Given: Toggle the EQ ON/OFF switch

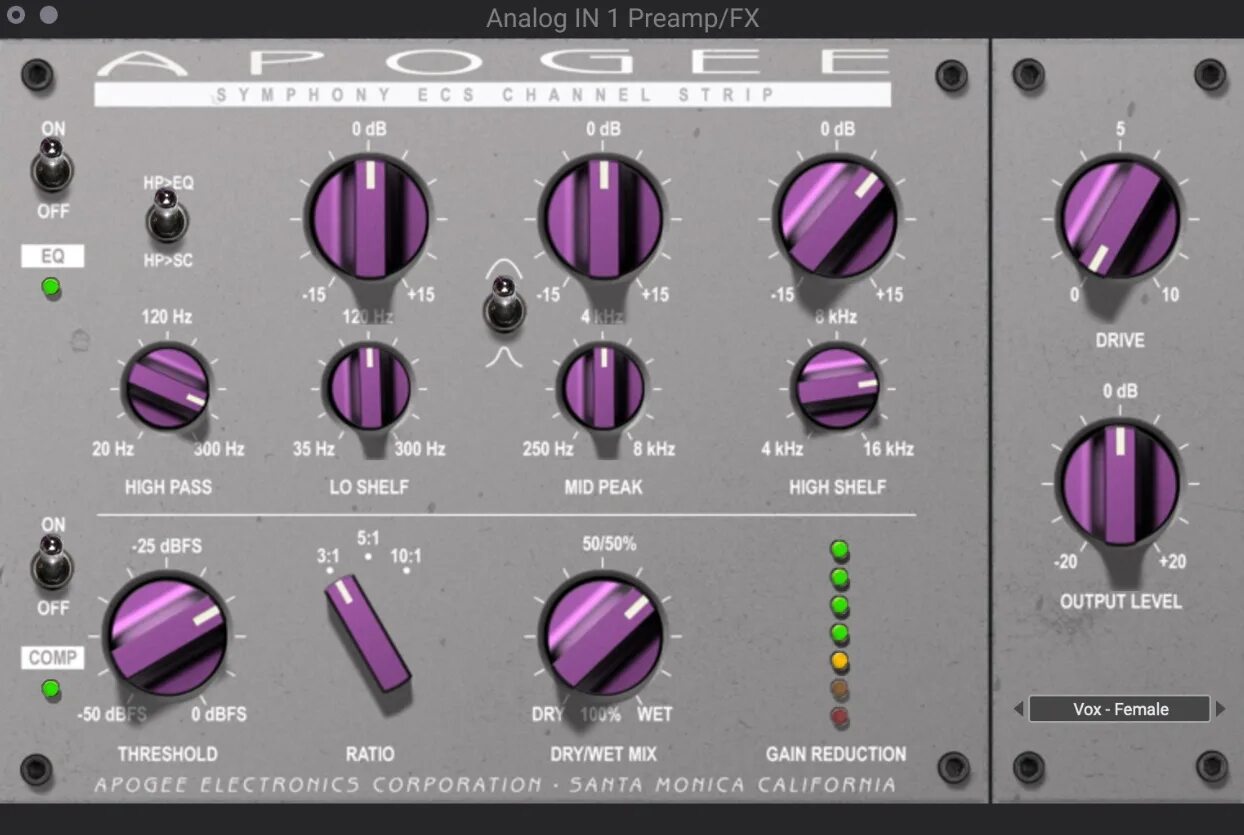Looking at the screenshot, I should (52, 167).
